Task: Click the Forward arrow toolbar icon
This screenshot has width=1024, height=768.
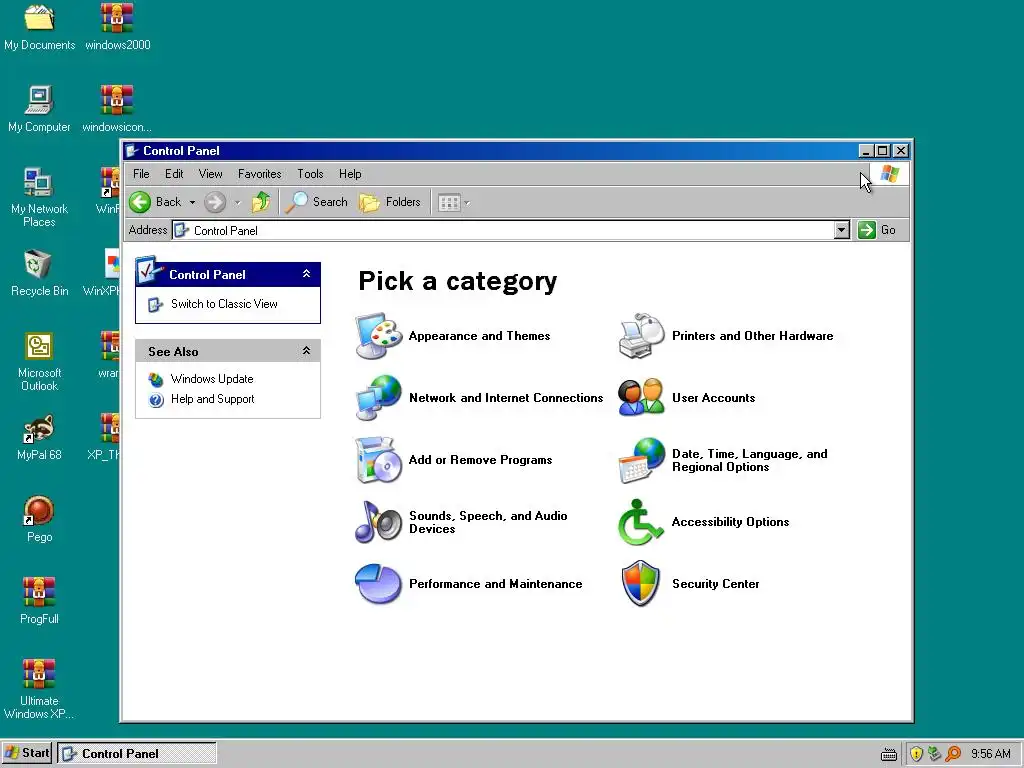Action: click(x=214, y=202)
